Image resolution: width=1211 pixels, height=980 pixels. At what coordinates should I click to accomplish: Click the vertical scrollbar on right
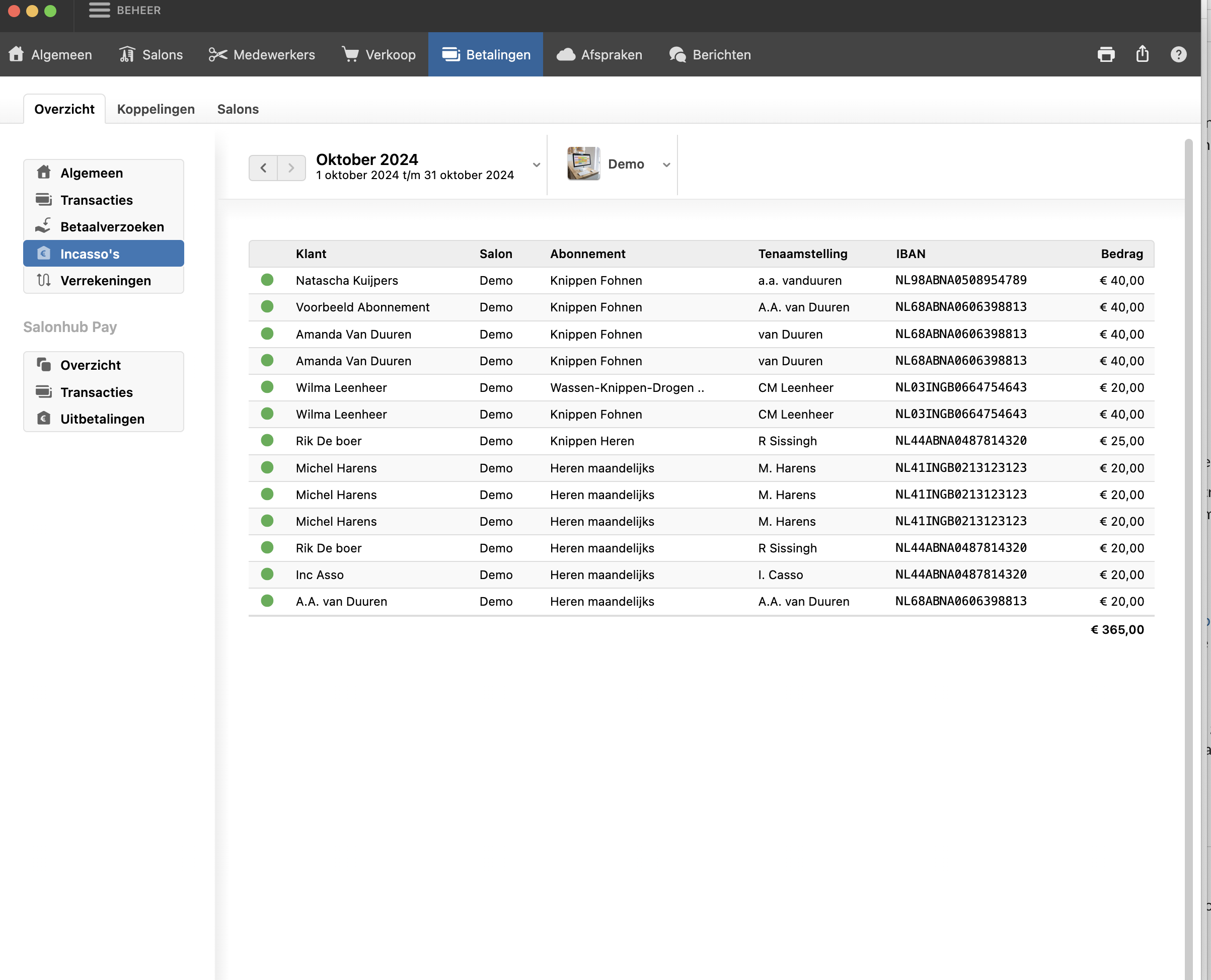point(1188,508)
